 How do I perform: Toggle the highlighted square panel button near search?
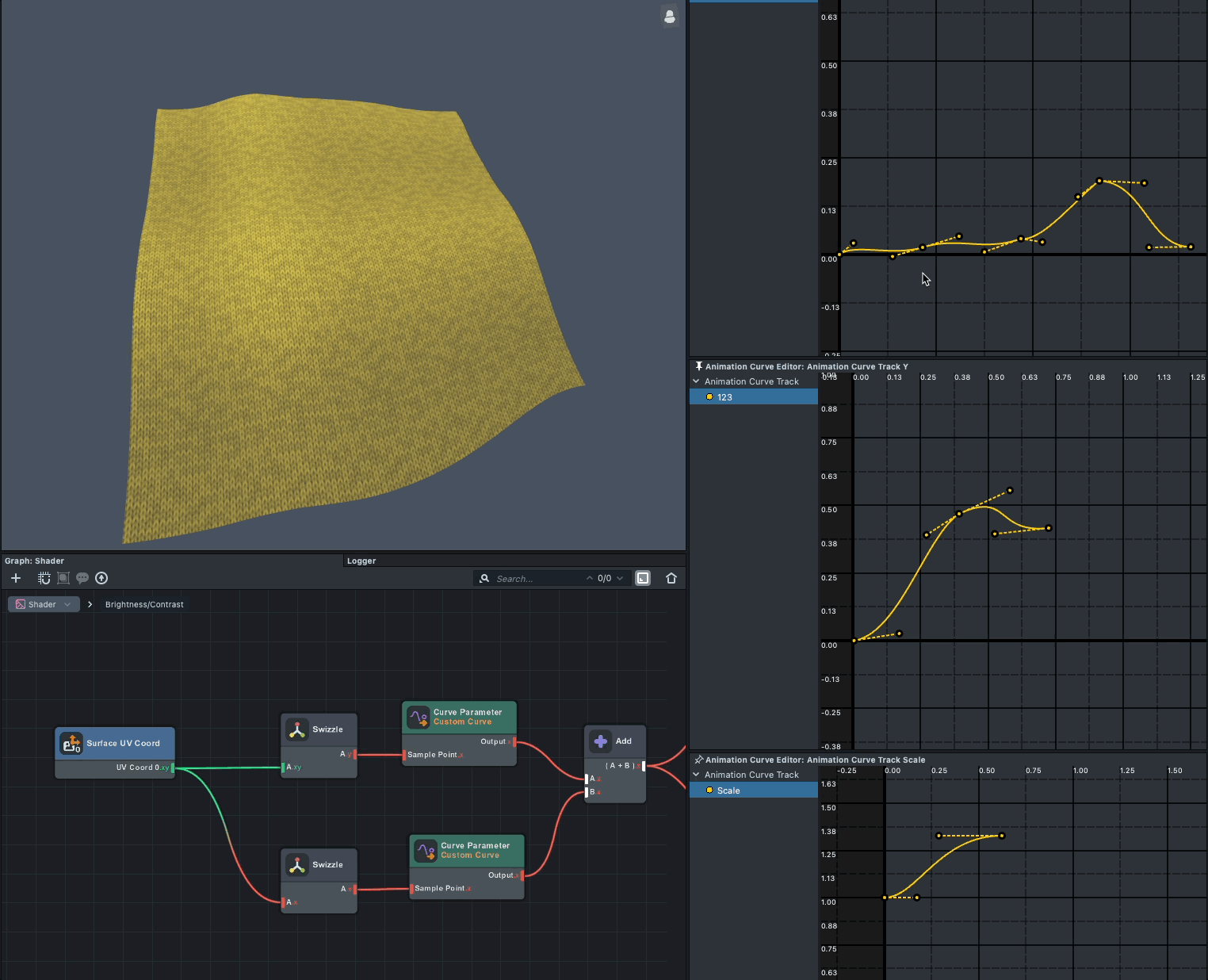pyautogui.click(x=643, y=578)
